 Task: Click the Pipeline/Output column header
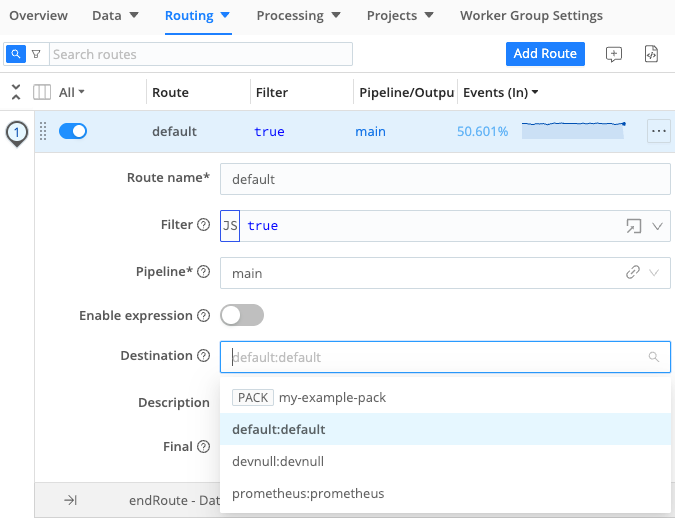click(x=406, y=93)
